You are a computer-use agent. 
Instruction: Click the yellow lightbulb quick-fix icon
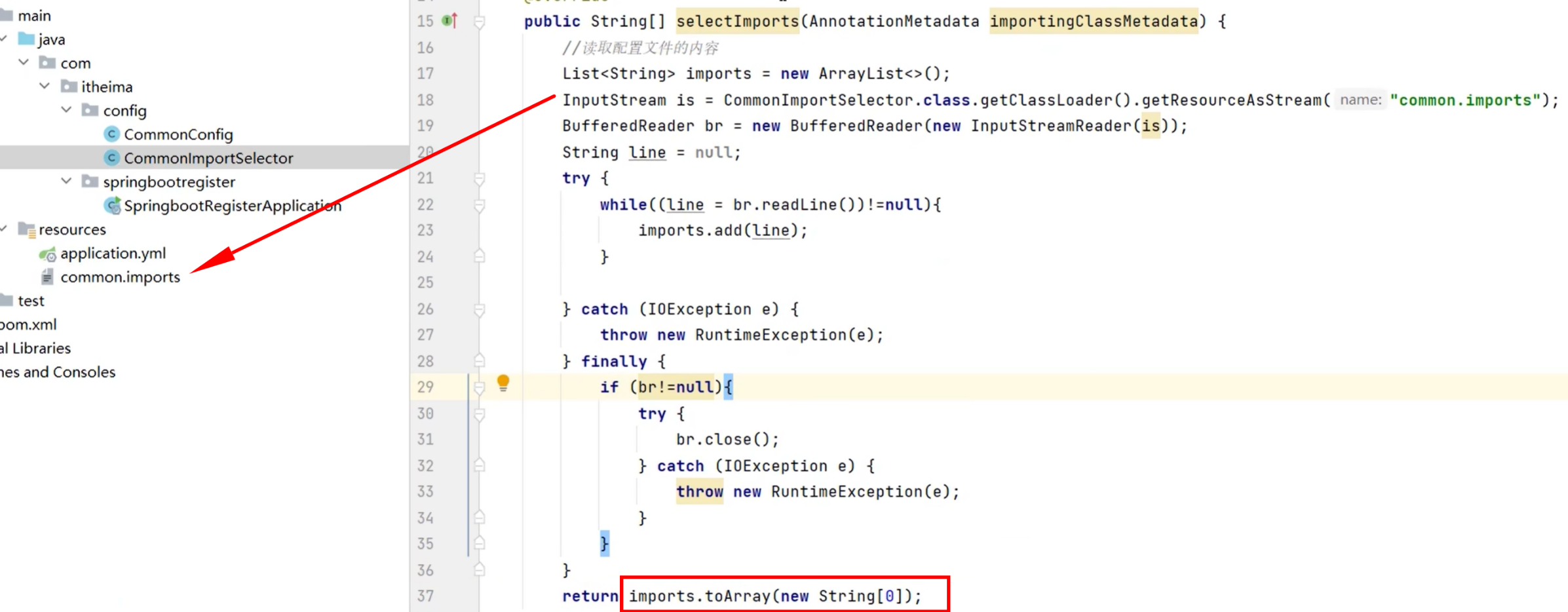pos(503,383)
